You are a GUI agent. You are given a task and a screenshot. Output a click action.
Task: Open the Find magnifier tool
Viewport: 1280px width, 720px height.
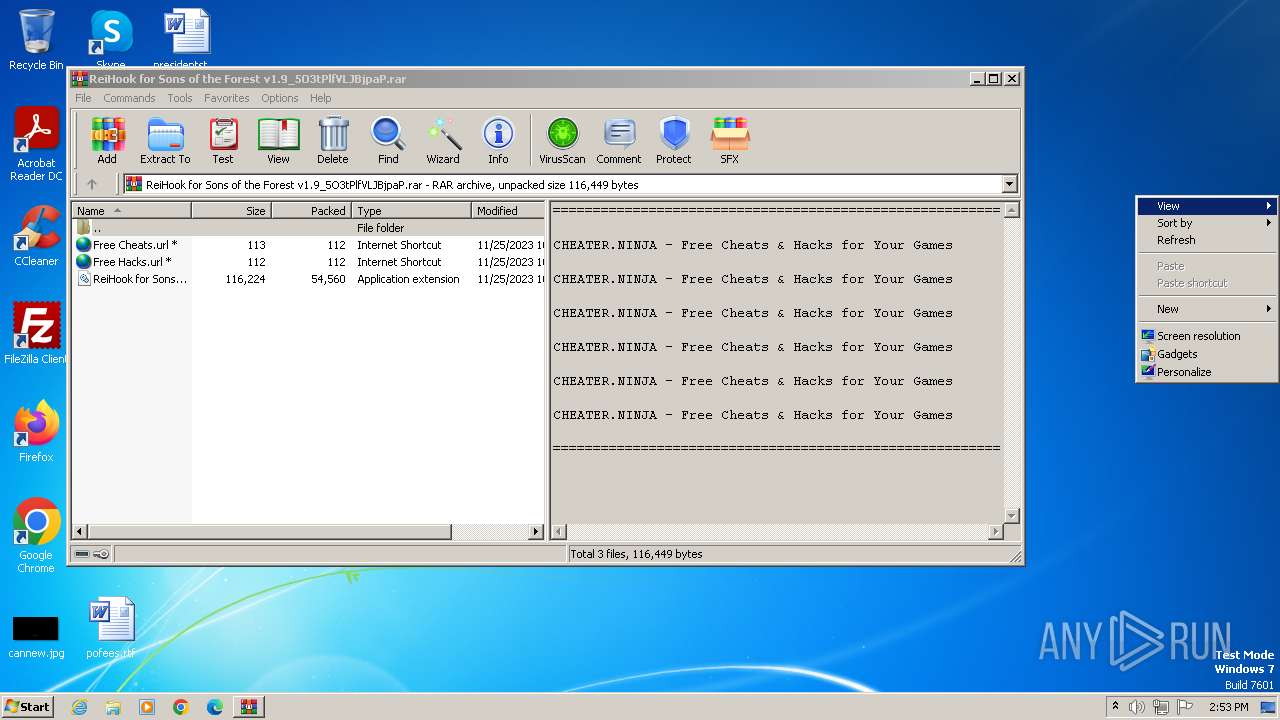coord(388,140)
